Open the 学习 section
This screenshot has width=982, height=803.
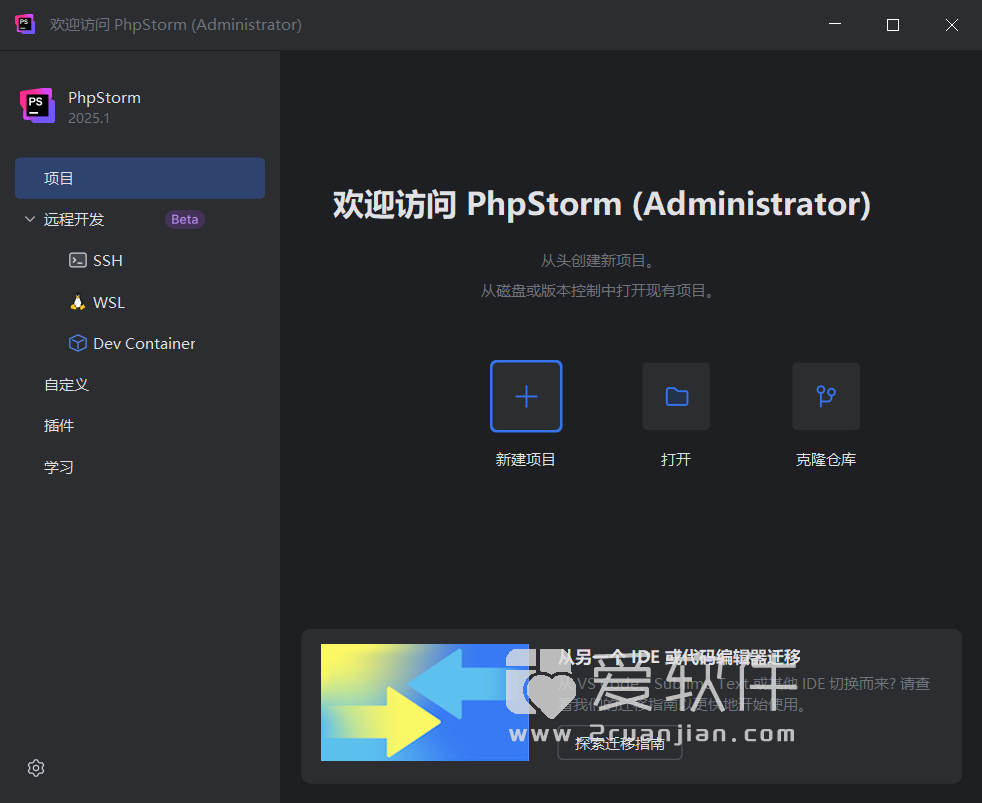(x=59, y=467)
